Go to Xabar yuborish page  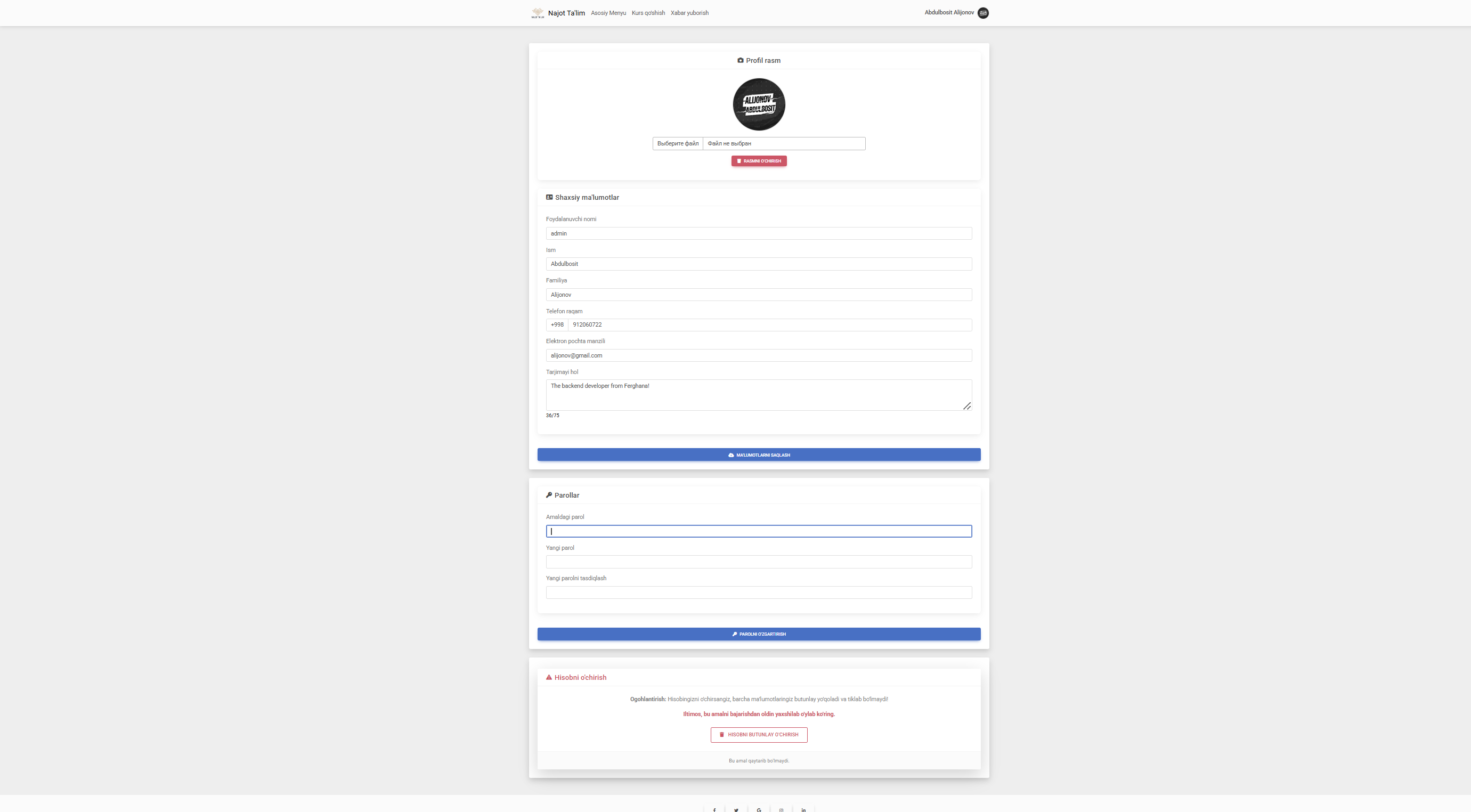[x=689, y=13]
